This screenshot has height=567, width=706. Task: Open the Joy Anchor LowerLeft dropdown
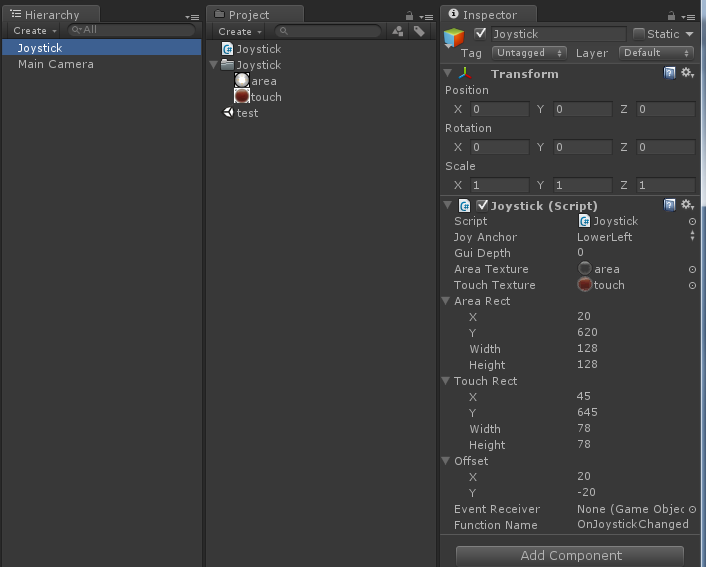(635, 237)
